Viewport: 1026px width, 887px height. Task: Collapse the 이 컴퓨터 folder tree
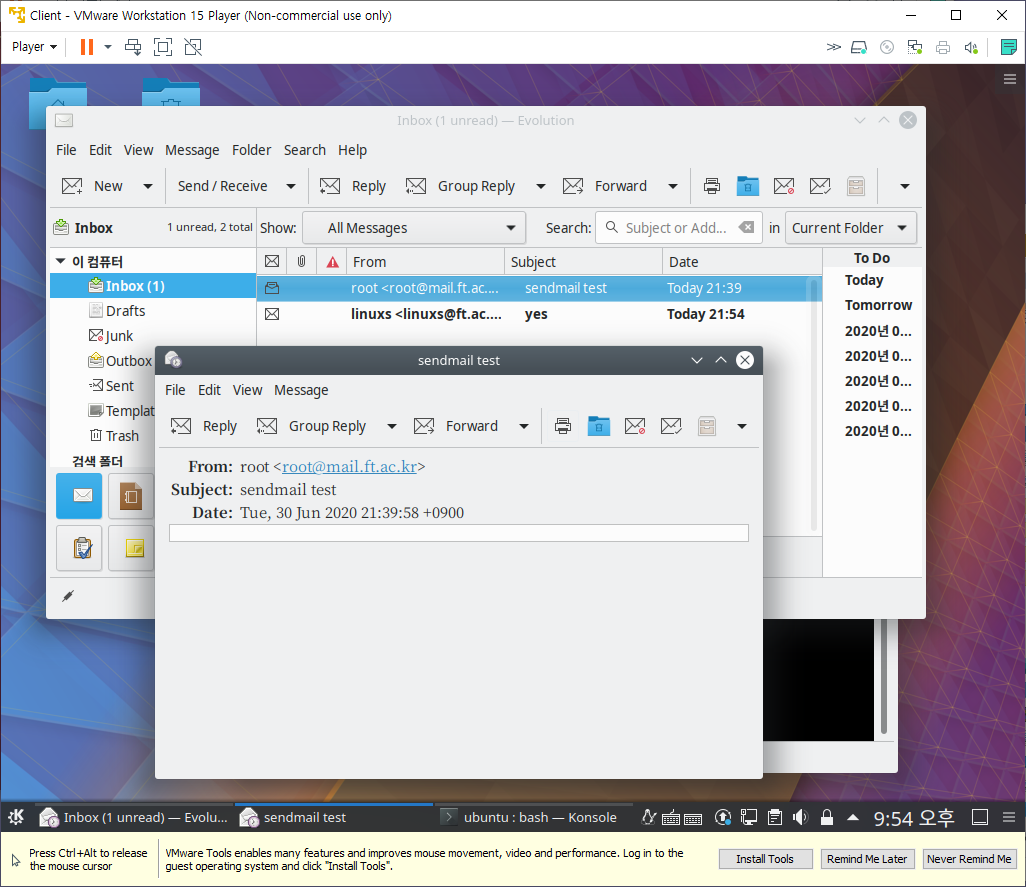click(61, 261)
